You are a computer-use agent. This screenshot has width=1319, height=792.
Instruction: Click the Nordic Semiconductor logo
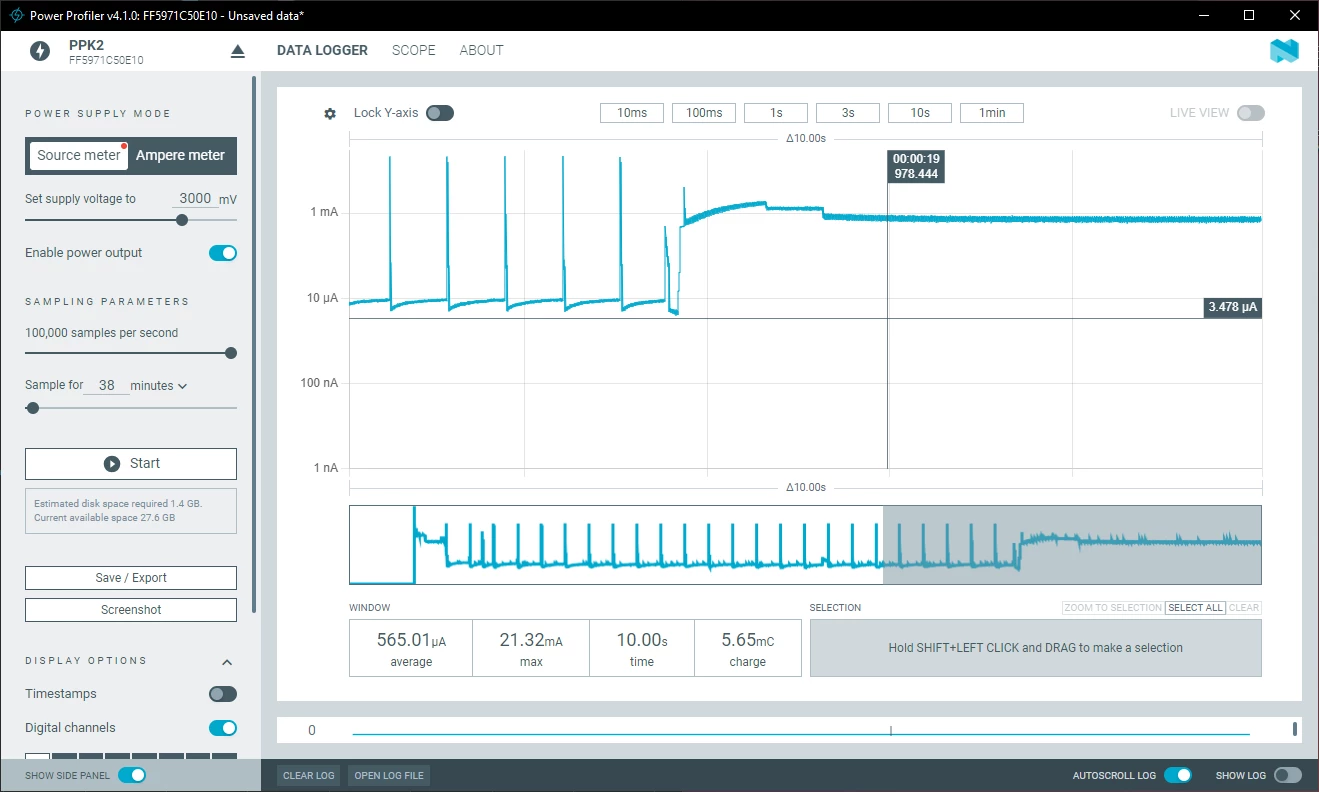tap(1284, 51)
